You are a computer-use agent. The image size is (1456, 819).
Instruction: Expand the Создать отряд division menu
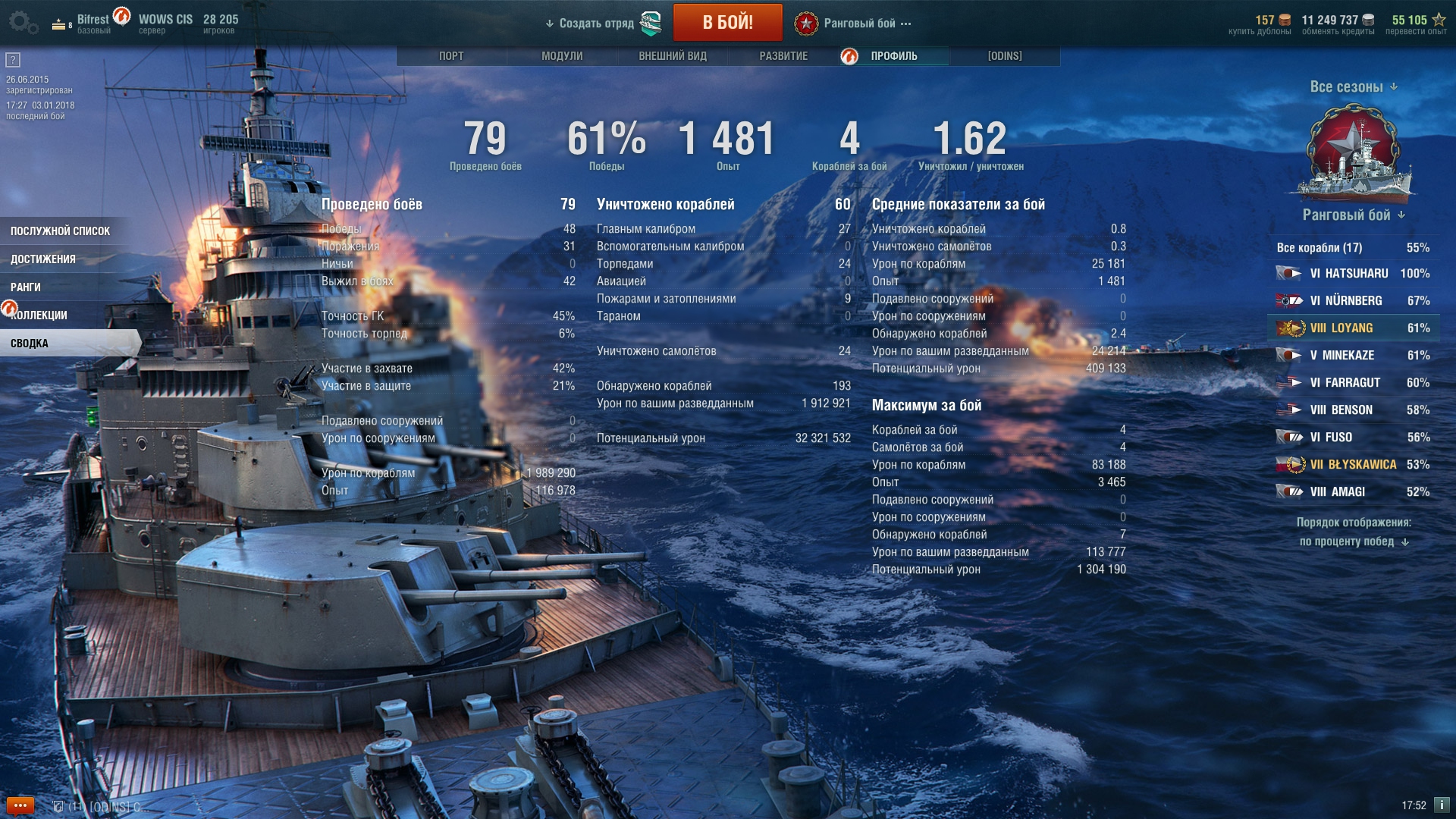(x=589, y=24)
